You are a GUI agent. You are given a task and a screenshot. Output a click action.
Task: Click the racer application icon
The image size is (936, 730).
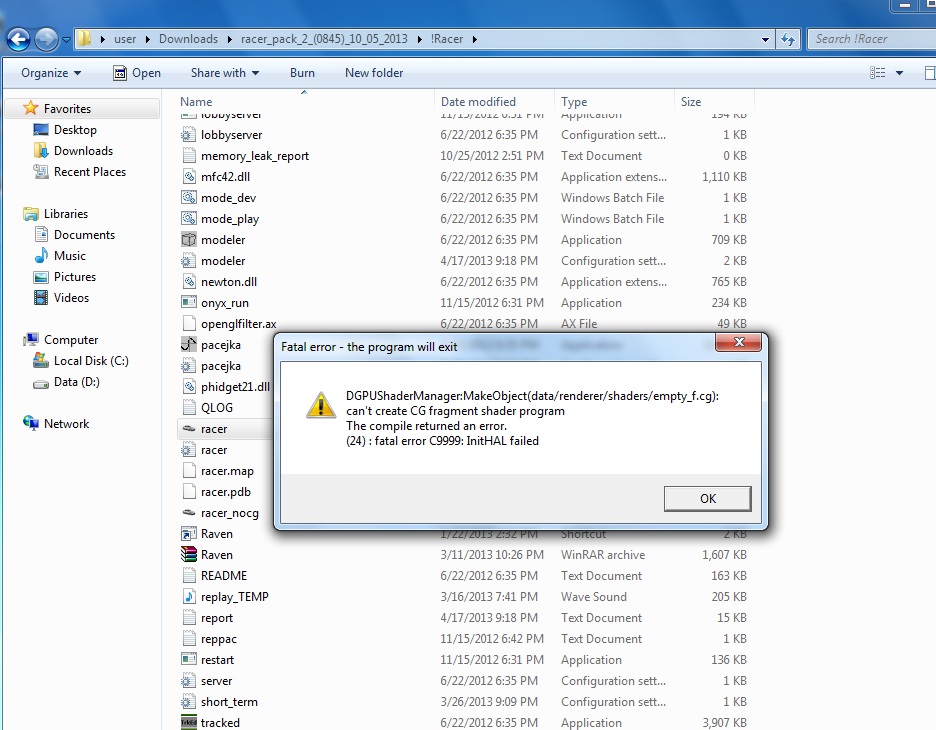coord(189,429)
